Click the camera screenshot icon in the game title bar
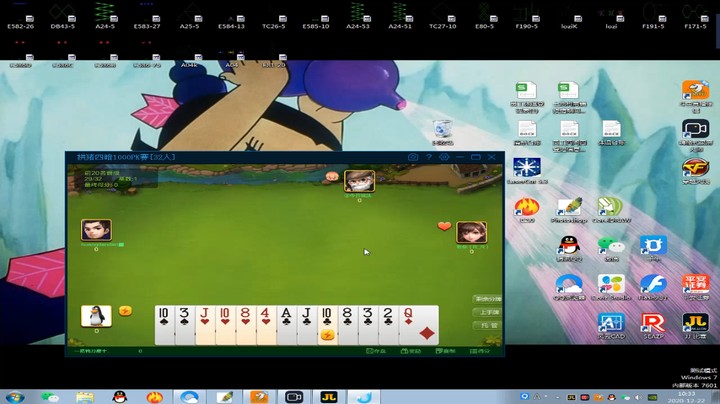 tap(413, 157)
